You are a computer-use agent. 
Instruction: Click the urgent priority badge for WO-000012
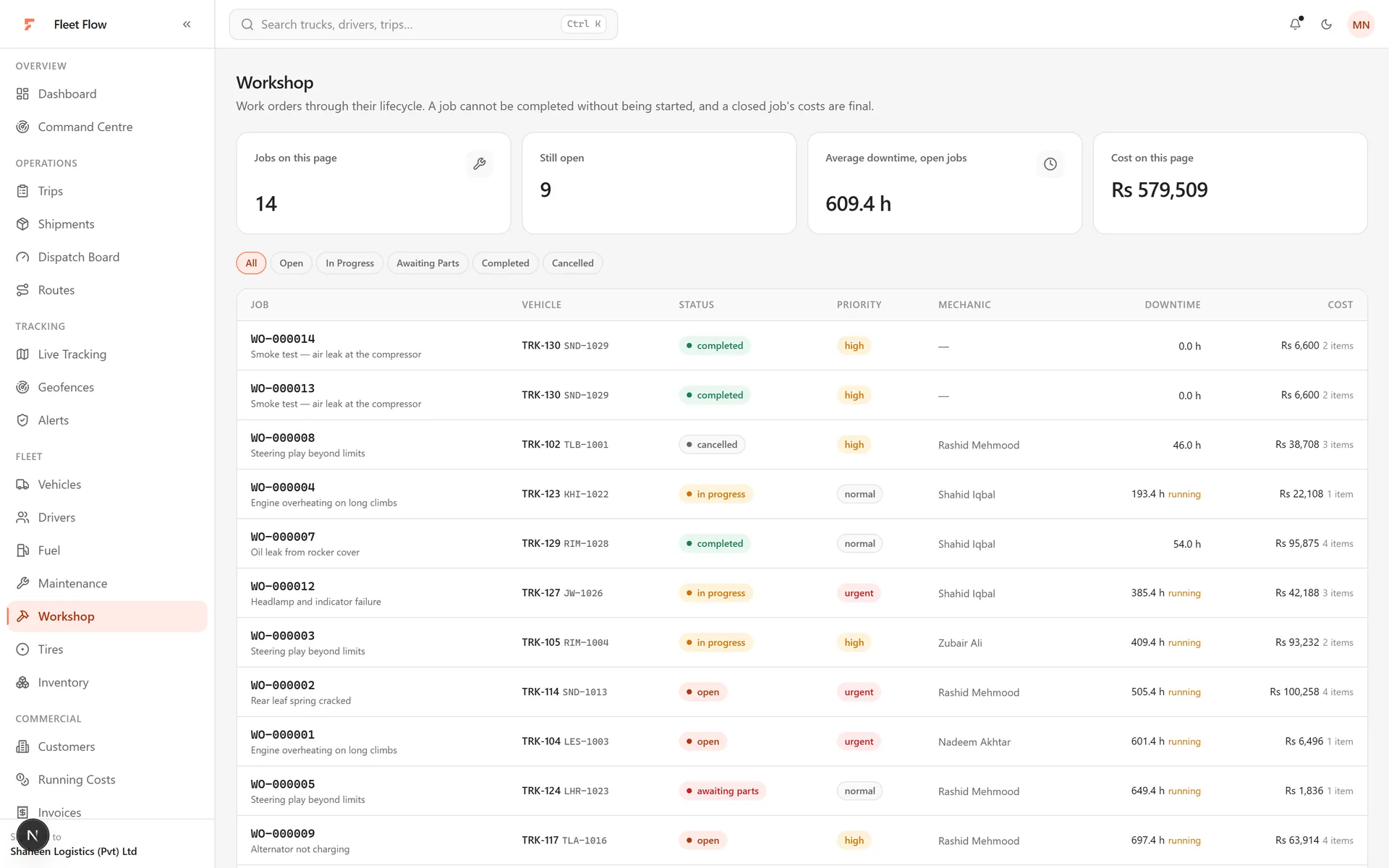(x=859, y=593)
